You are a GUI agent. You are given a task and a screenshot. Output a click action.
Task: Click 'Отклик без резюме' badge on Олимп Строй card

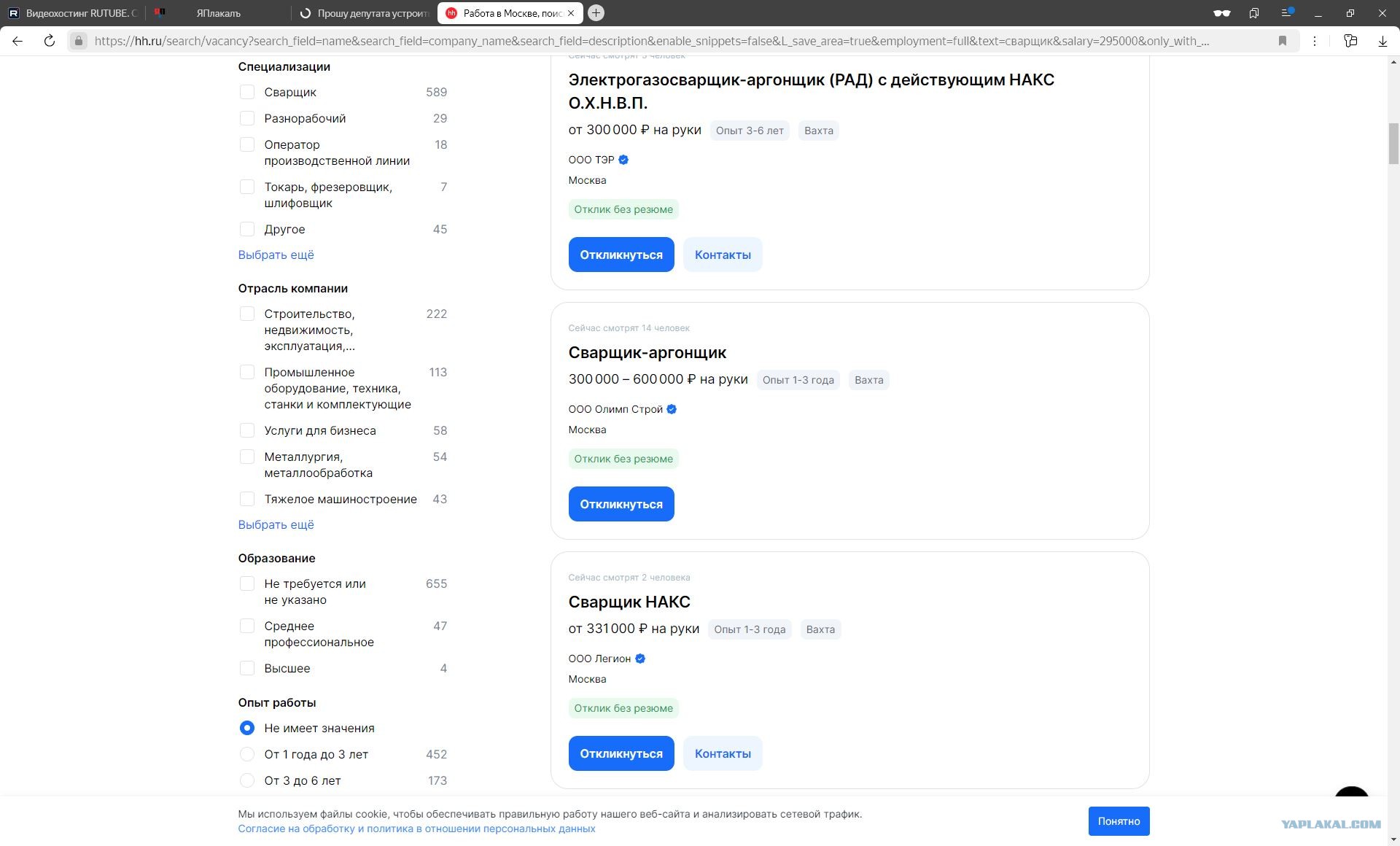(x=623, y=459)
